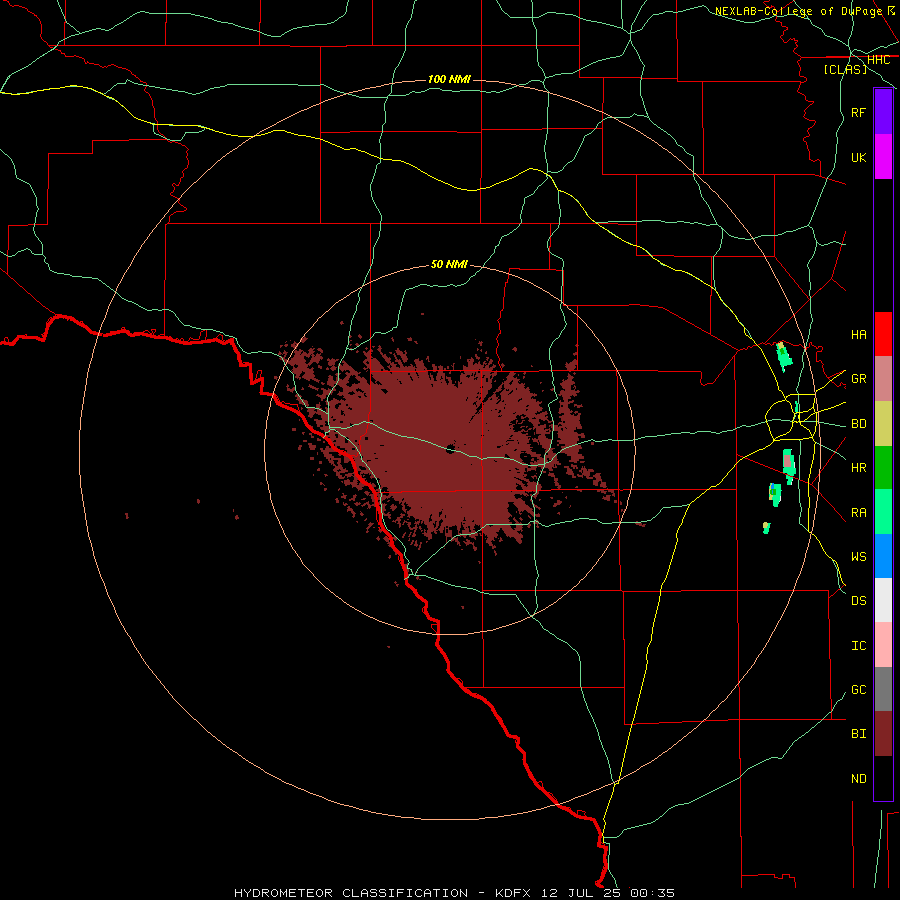The width and height of the screenshot is (900, 900).
Task: Click the "HA" legend label
Action: (x=858, y=335)
